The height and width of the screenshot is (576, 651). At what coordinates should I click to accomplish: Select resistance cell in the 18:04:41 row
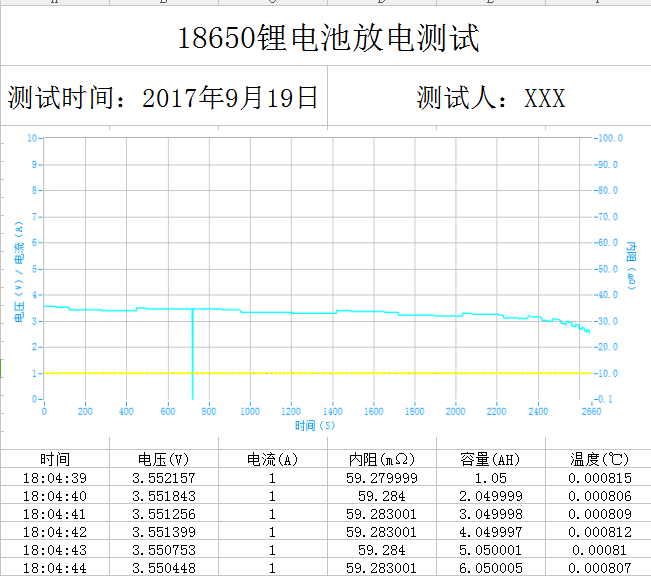[x=382, y=514]
